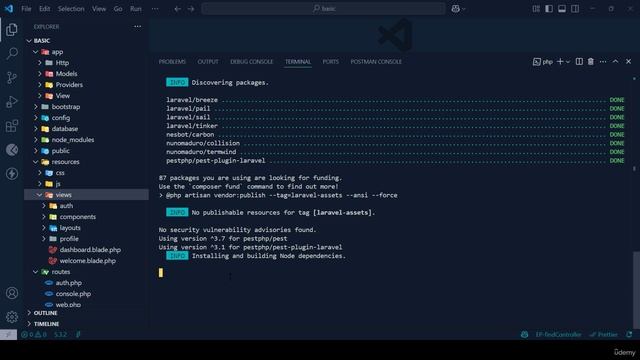This screenshot has height=360, width=640.
Task: Open terminal panel more actions menu
Action: 603,62
